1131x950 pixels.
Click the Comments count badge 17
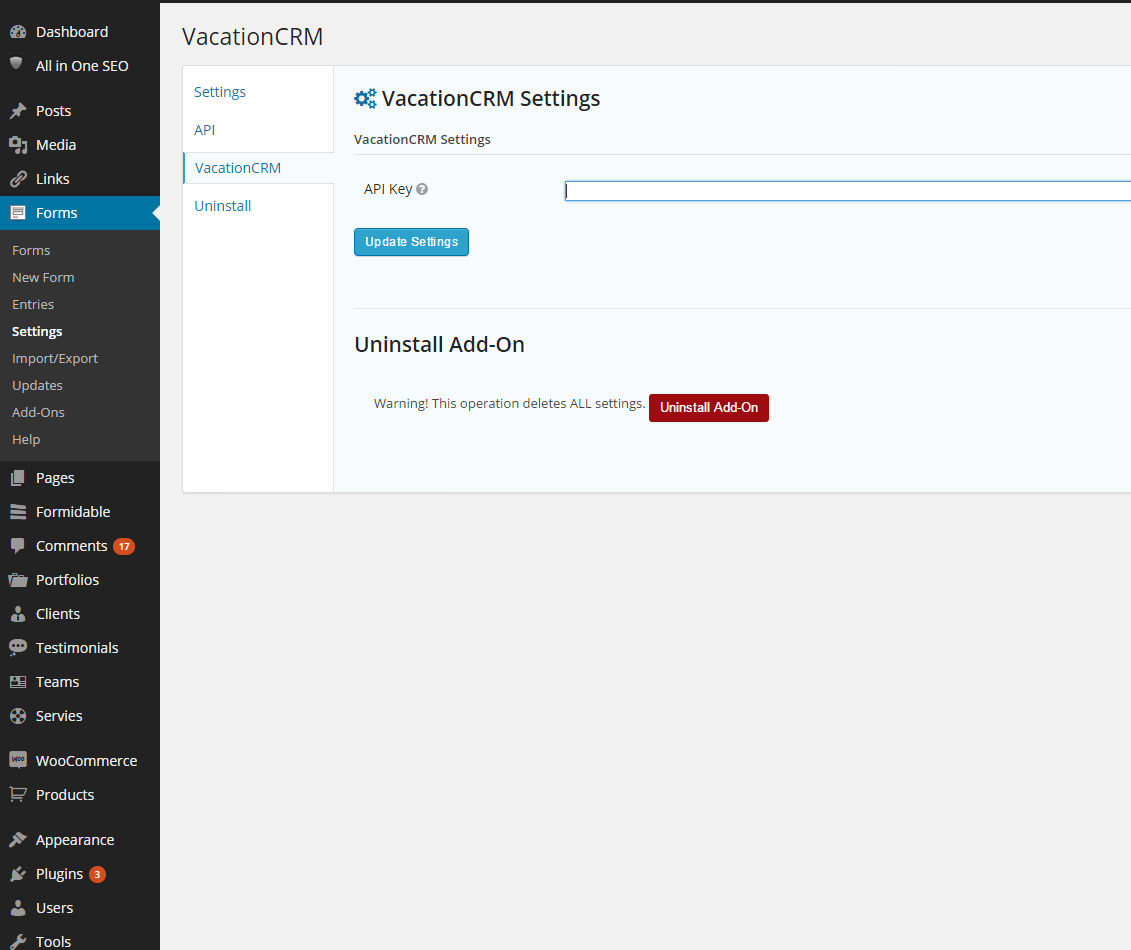[124, 546]
